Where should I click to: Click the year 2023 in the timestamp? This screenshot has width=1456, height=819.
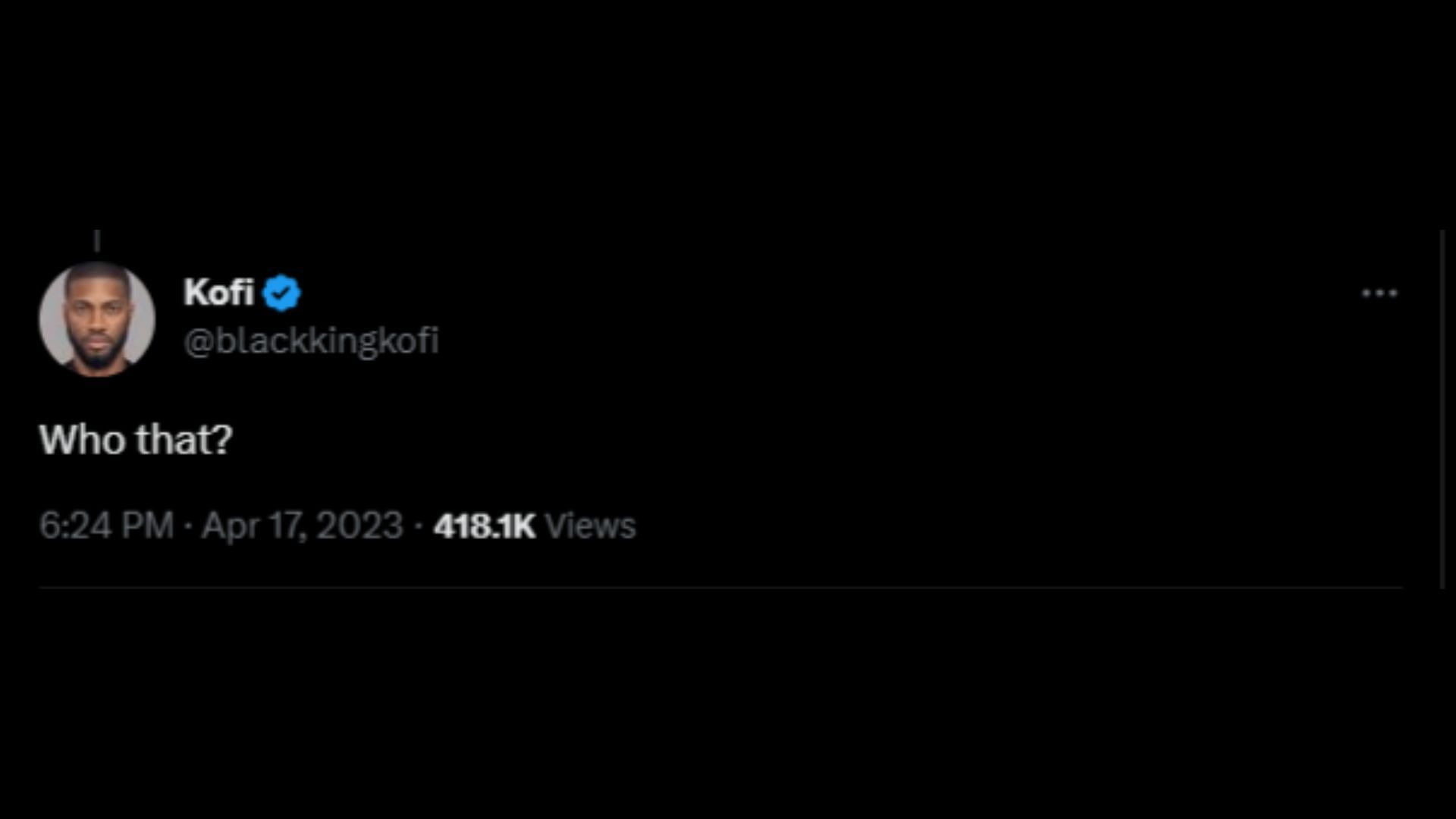359,526
